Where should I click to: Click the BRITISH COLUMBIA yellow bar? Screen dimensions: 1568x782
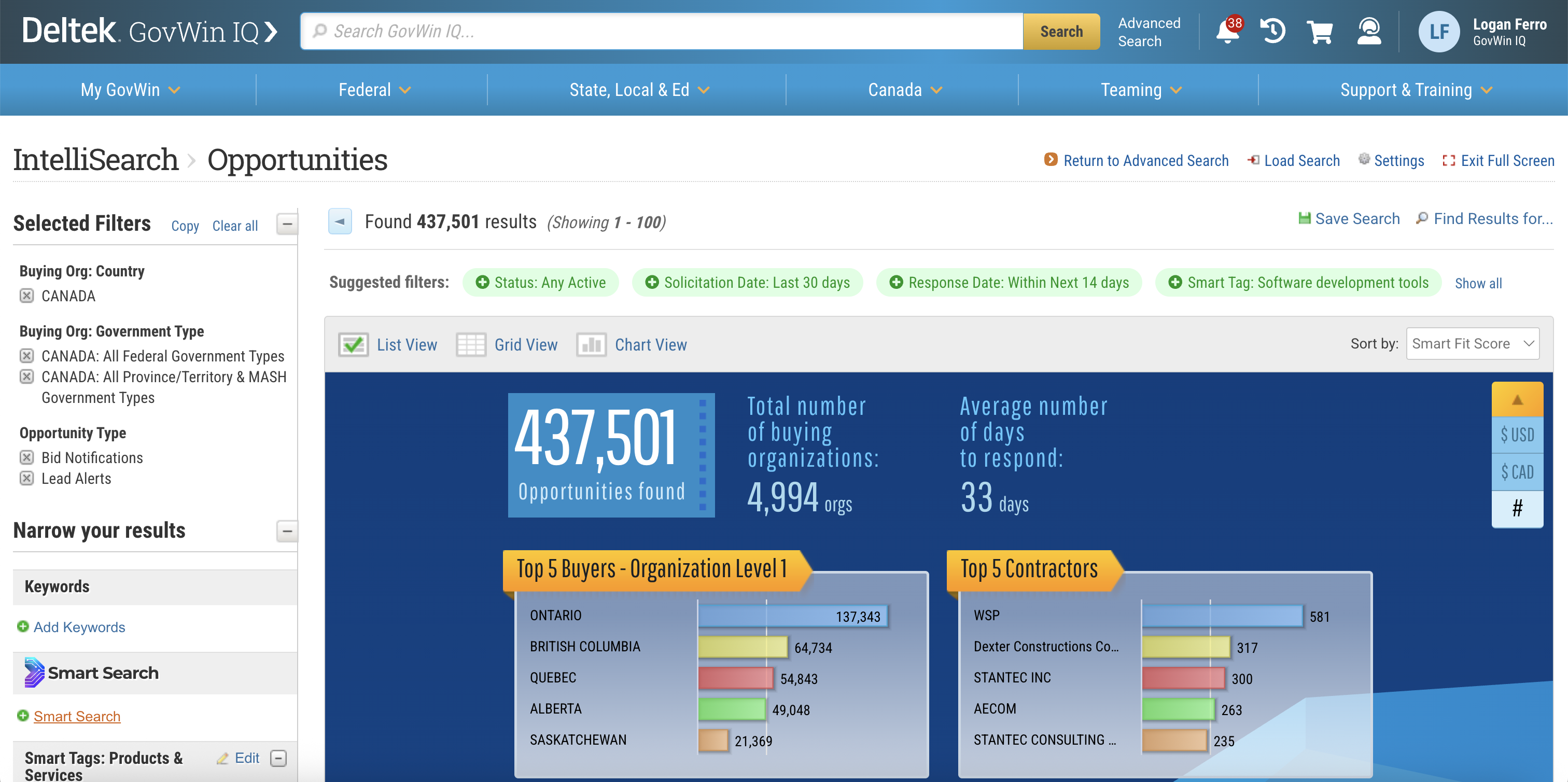(743, 647)
